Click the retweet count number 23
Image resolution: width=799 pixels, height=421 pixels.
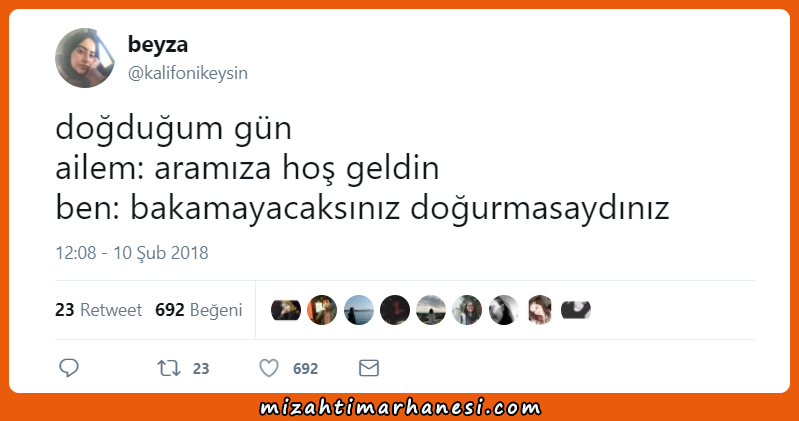pos(201,369)
